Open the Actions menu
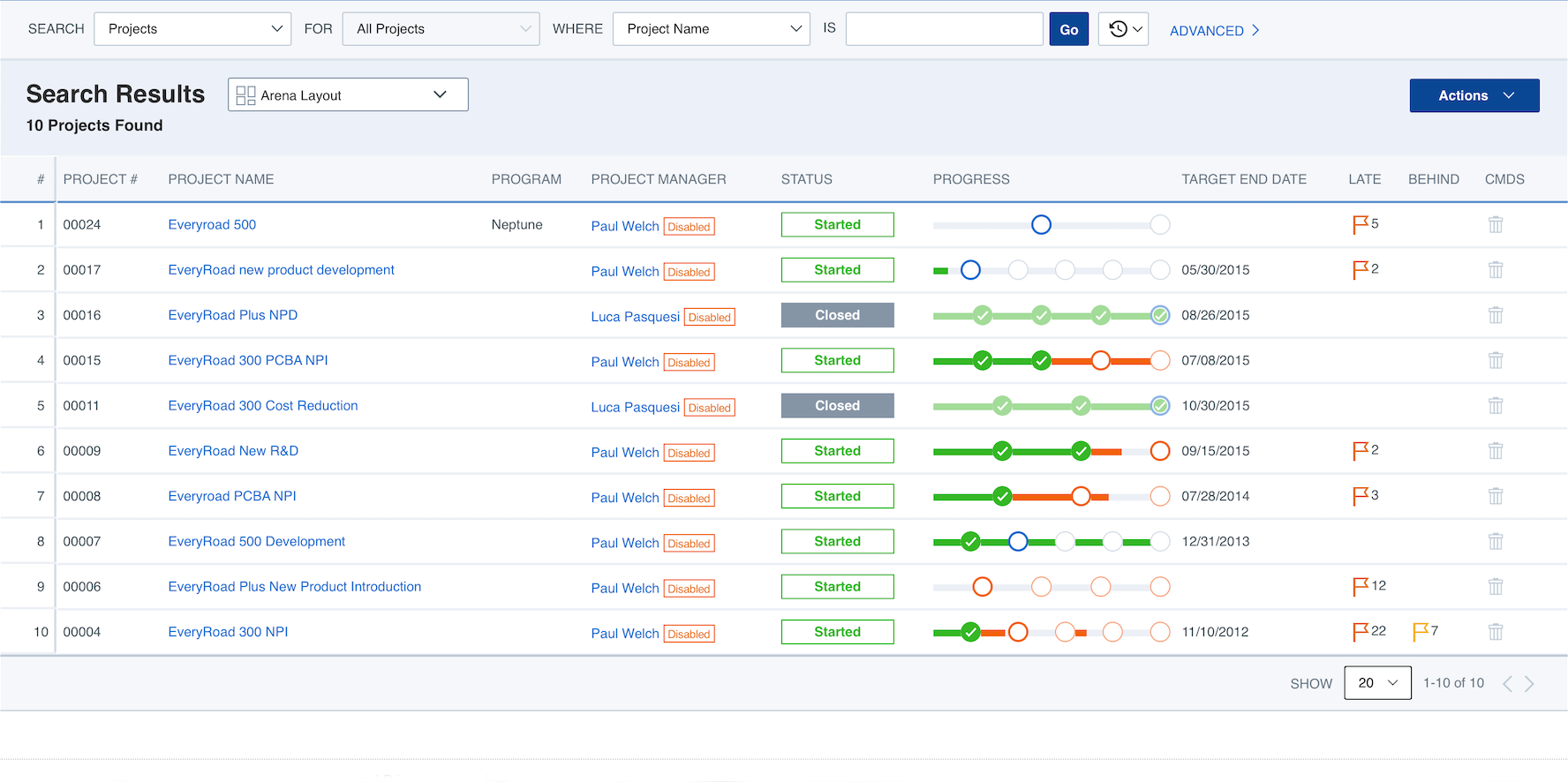The image size is (1568, 782). [x=1474, y=95]
